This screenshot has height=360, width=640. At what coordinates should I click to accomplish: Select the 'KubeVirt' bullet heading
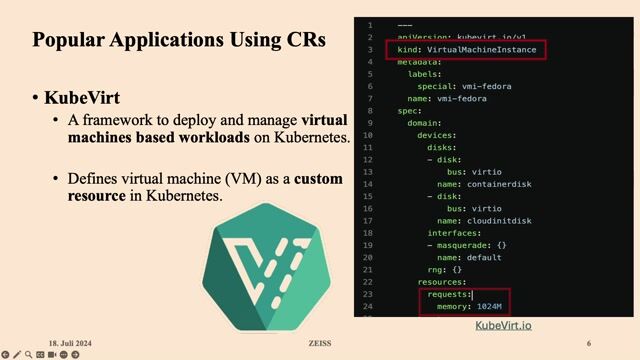[82, 98]
